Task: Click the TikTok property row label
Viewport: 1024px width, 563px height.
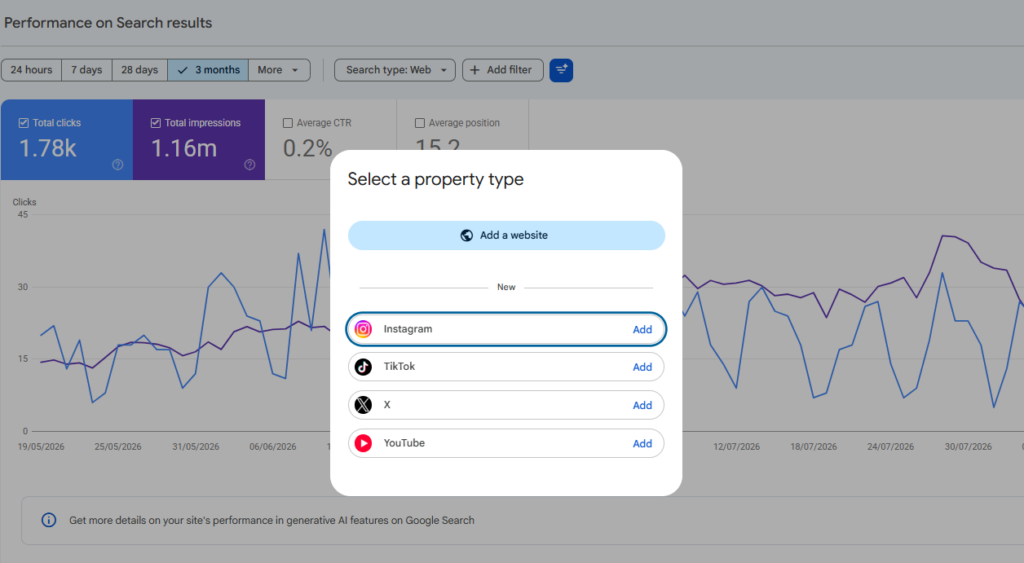Action: pos(399,366)
